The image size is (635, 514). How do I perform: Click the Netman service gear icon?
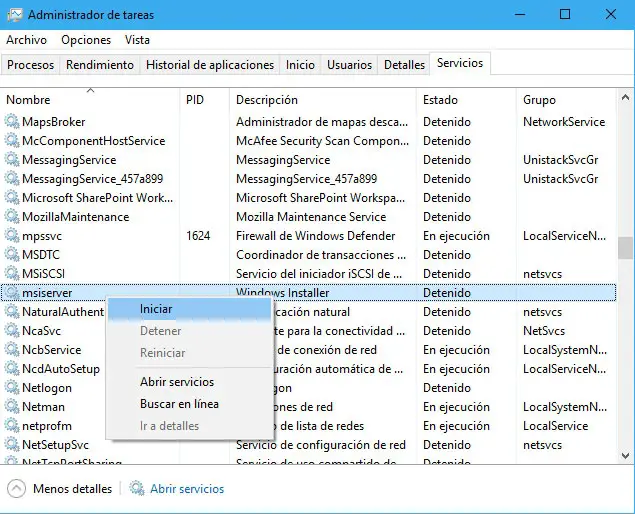[x=12, y=407]
